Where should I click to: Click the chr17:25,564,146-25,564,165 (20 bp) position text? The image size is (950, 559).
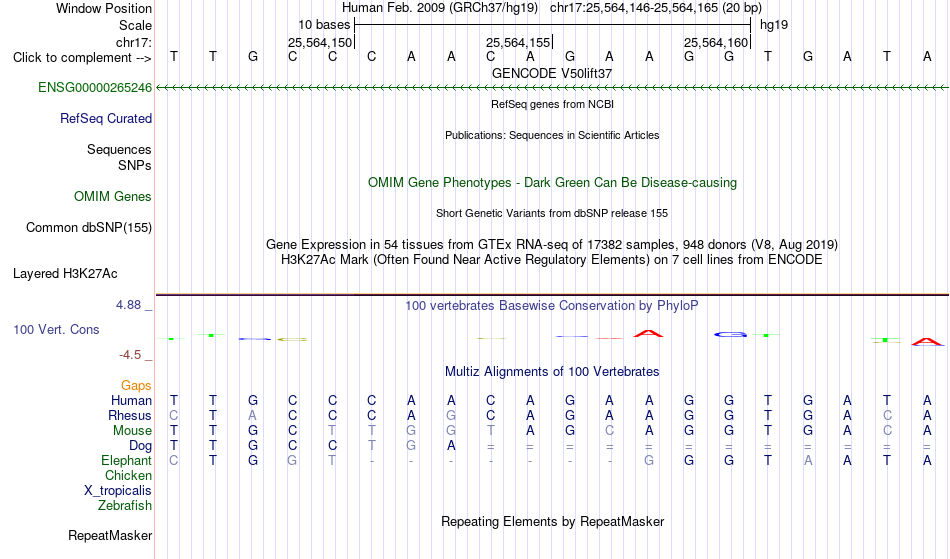pos(656,8)
